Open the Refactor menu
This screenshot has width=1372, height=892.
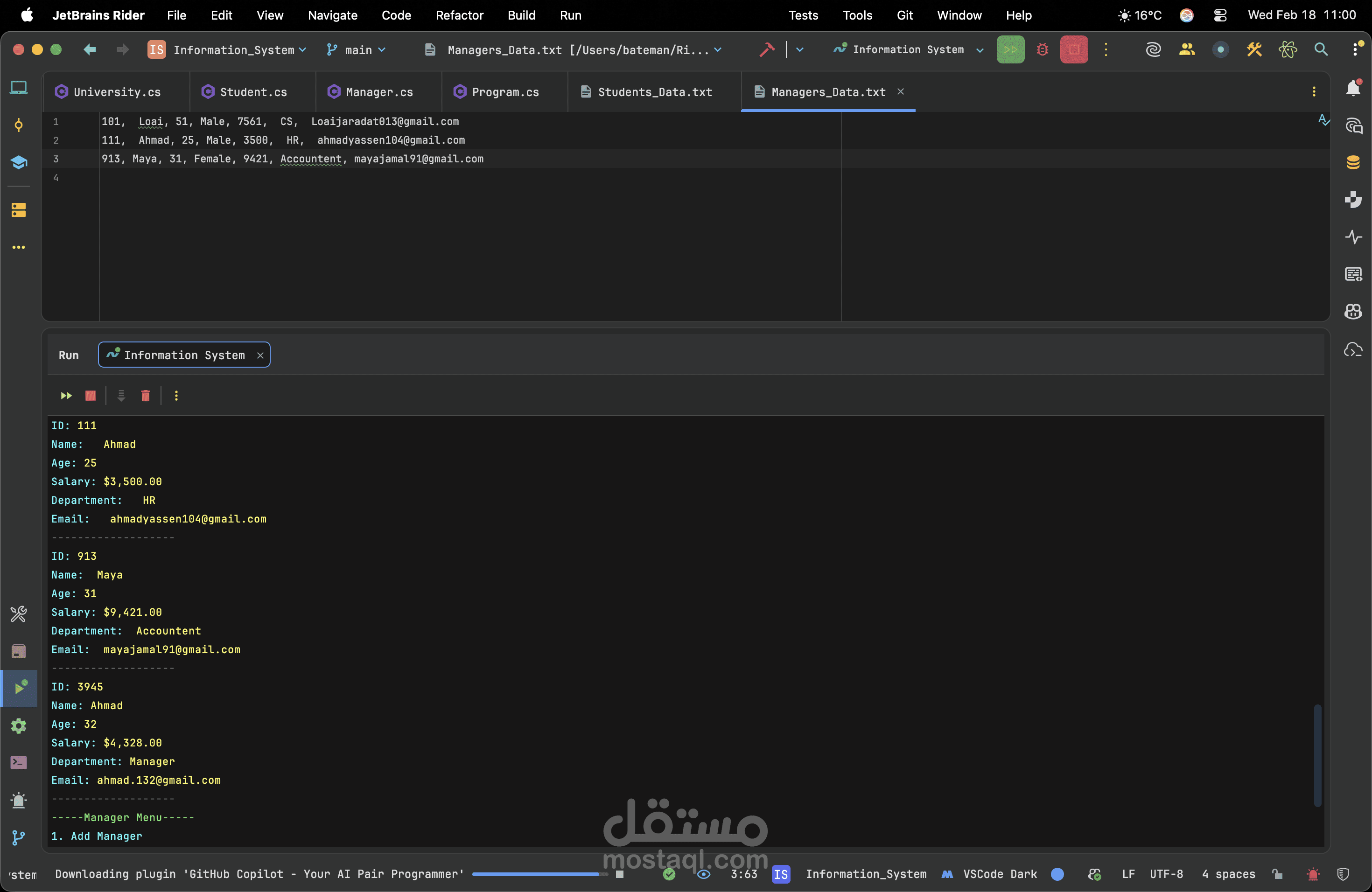(x=459, y=15)
